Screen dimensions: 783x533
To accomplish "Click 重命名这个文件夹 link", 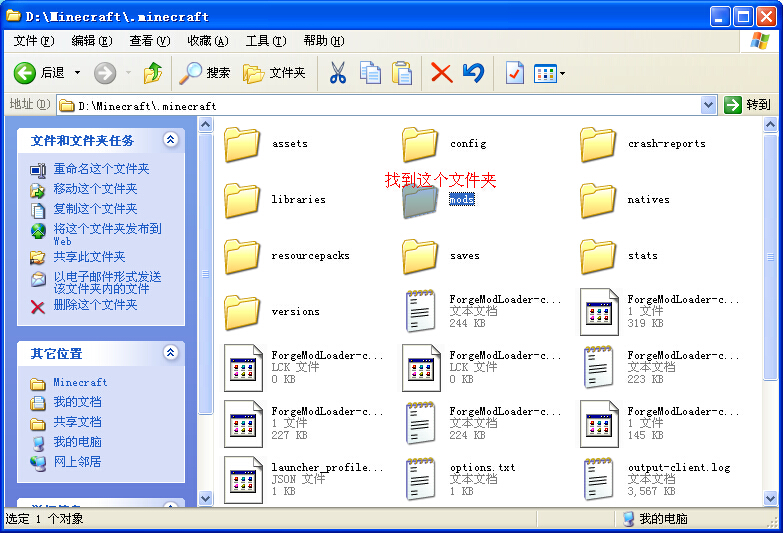I will click(101, 169).
